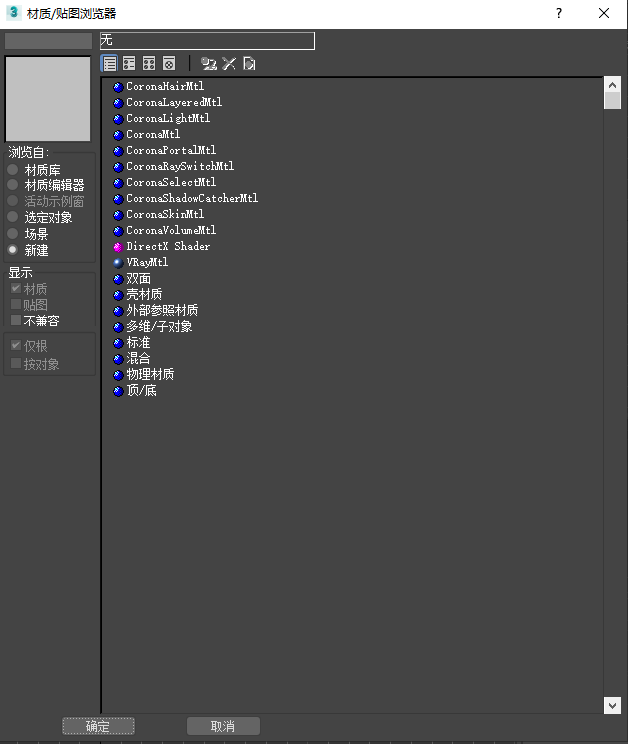The width and height of the screenshot is (628, 744).
Task: Select the 壳材质 material
Action: tap(144, 295)
